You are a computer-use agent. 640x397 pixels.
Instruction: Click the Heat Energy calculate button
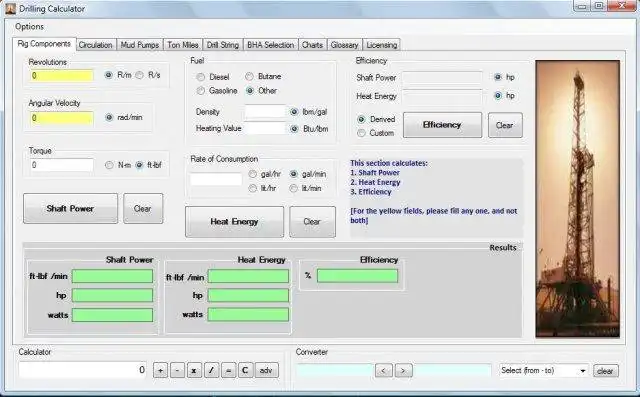tap(234, 222)
